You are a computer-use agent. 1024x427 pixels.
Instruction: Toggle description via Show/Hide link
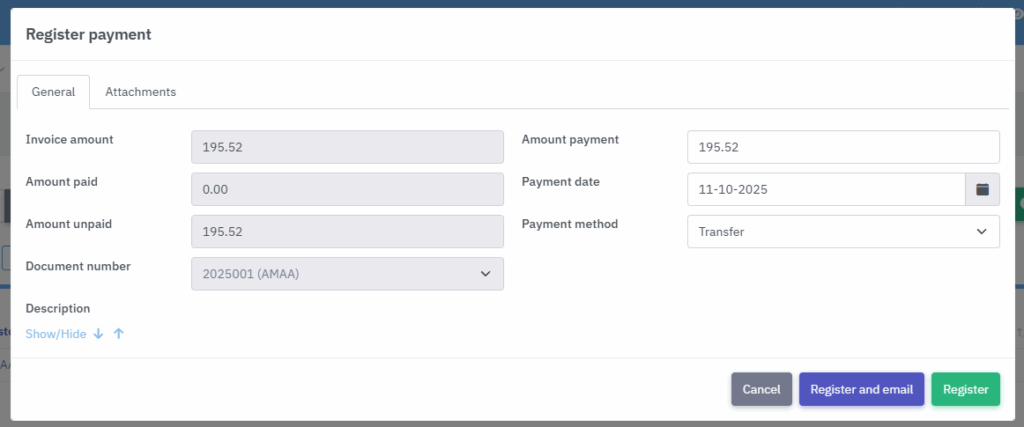coord(56,334)
